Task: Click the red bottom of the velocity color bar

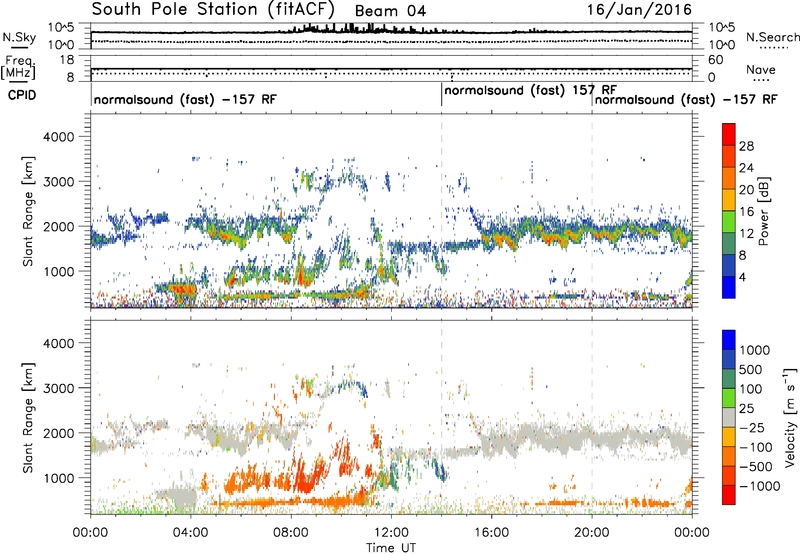Action: tap(729, 495)
